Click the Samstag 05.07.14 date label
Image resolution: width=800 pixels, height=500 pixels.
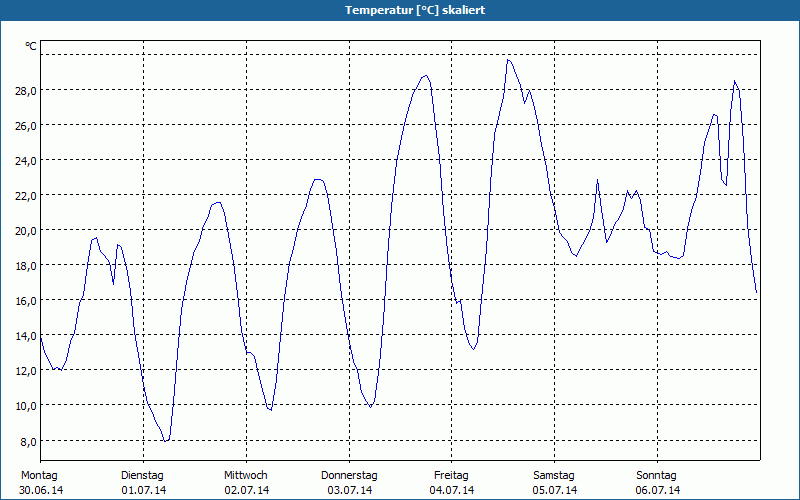pos(555,483)
